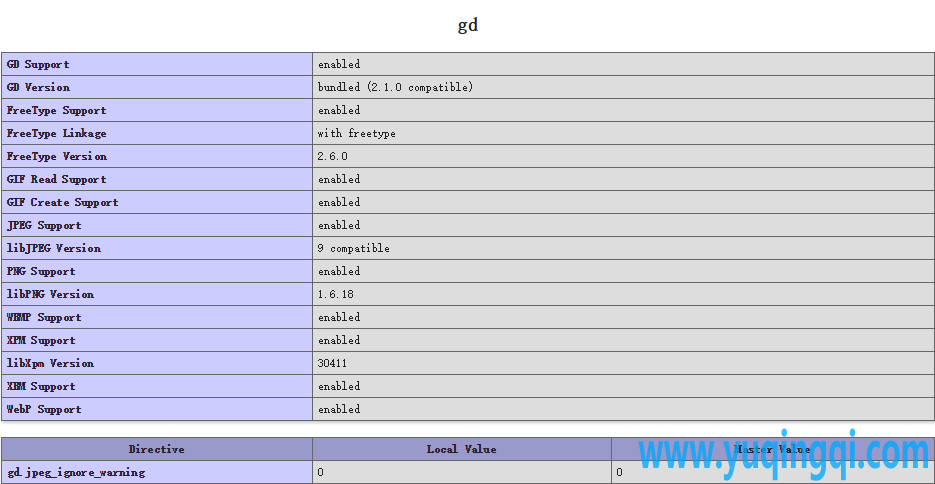Click "enabled" value in WBMP Support row
Viewport: 935px width, 484px height.
pos(339,317)
